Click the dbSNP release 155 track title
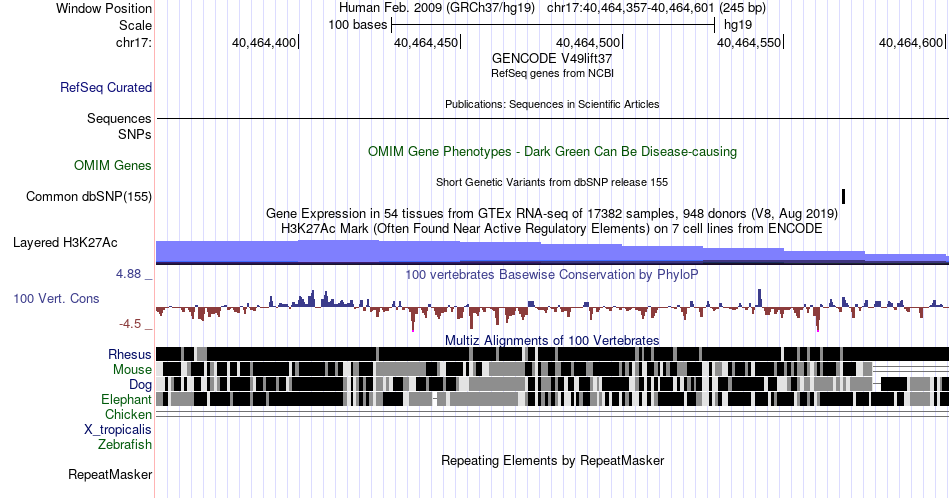950x498 pixels. 552,182
